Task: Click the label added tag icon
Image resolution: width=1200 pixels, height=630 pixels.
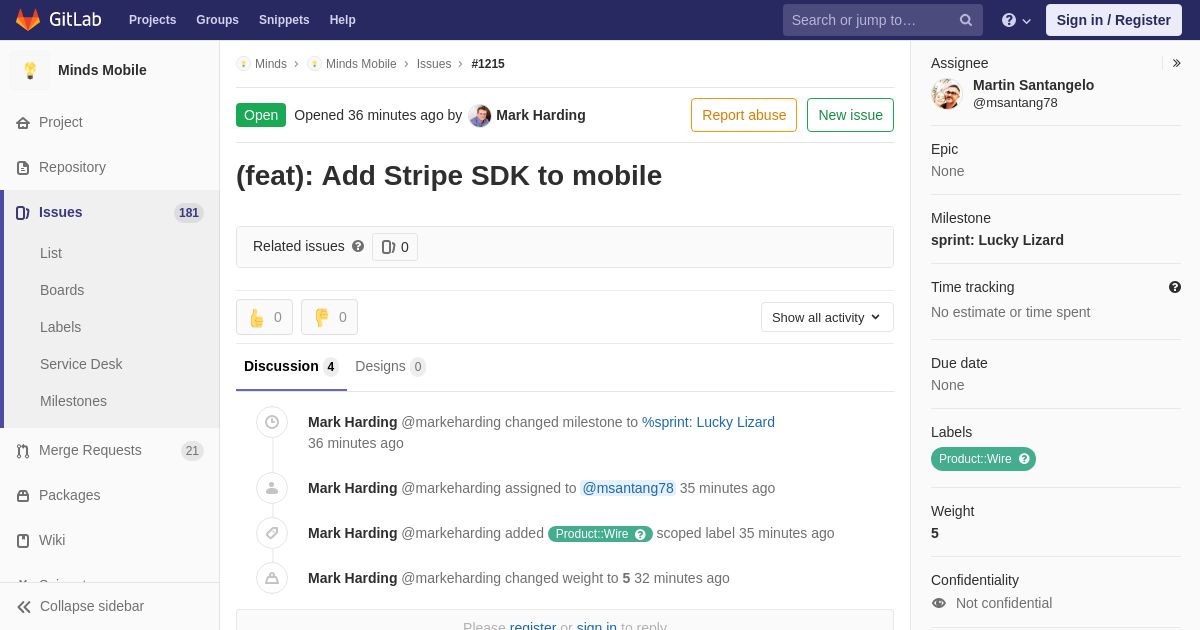Action: coord(272,533)
